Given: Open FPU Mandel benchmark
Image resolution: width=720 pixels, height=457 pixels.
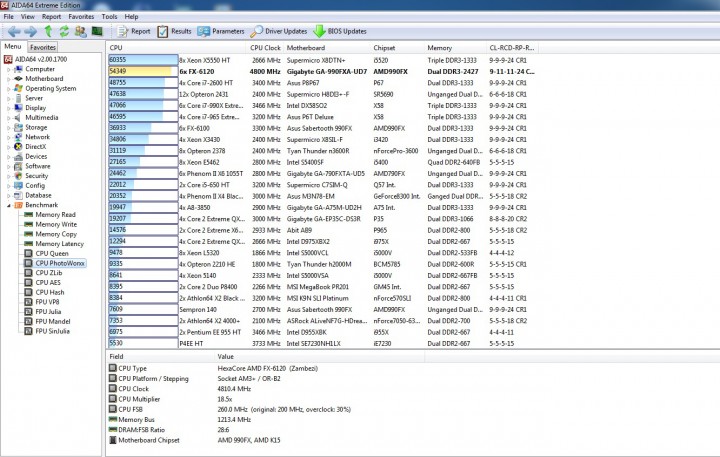Looking at the screenshot, I should [53, 322].
